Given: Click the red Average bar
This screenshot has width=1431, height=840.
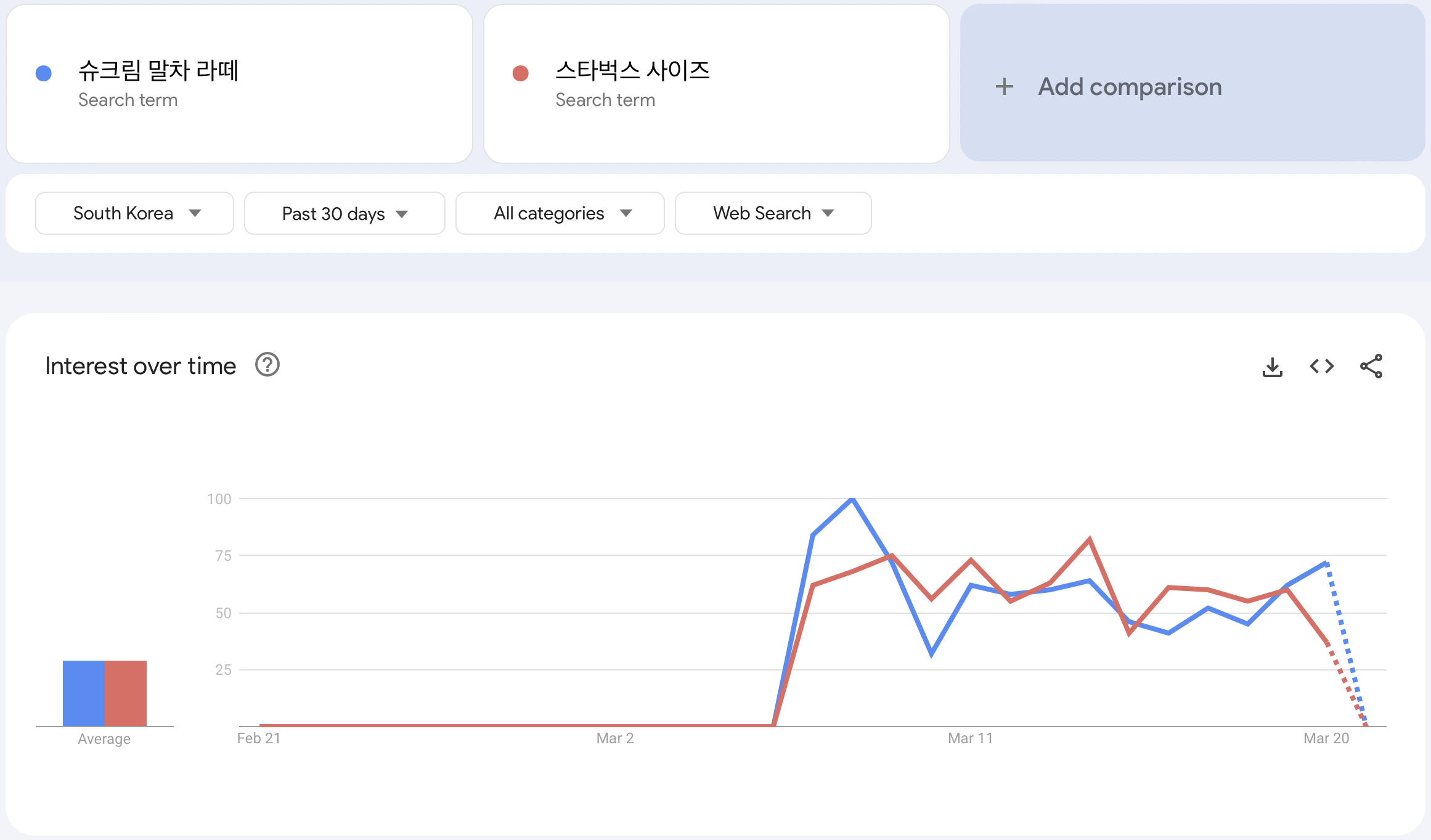Looking at the screenshot, I should pyautogui.click(x=126, y=693).
